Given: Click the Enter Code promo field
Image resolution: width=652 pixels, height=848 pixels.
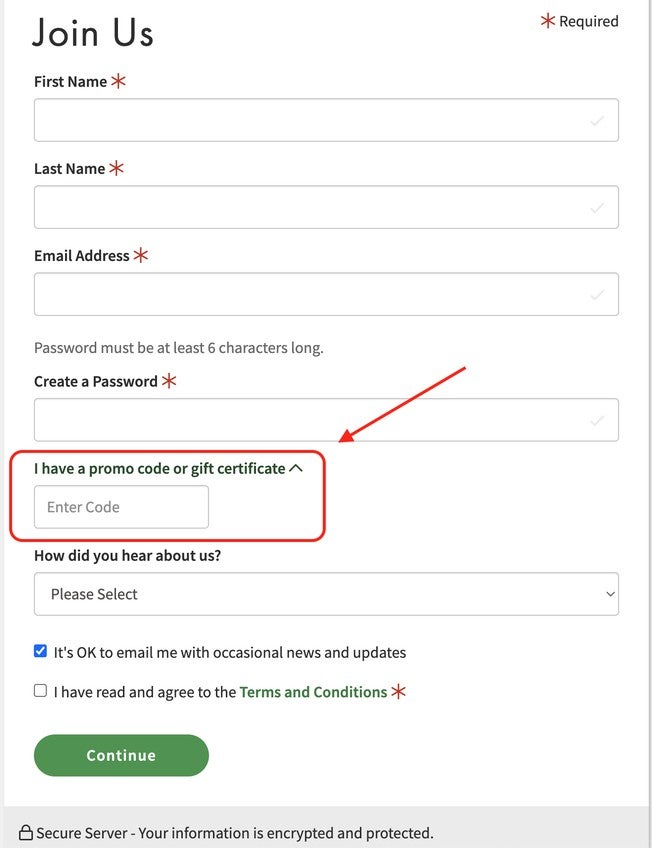Looking at the screenshot, I should tap(121, 507).
